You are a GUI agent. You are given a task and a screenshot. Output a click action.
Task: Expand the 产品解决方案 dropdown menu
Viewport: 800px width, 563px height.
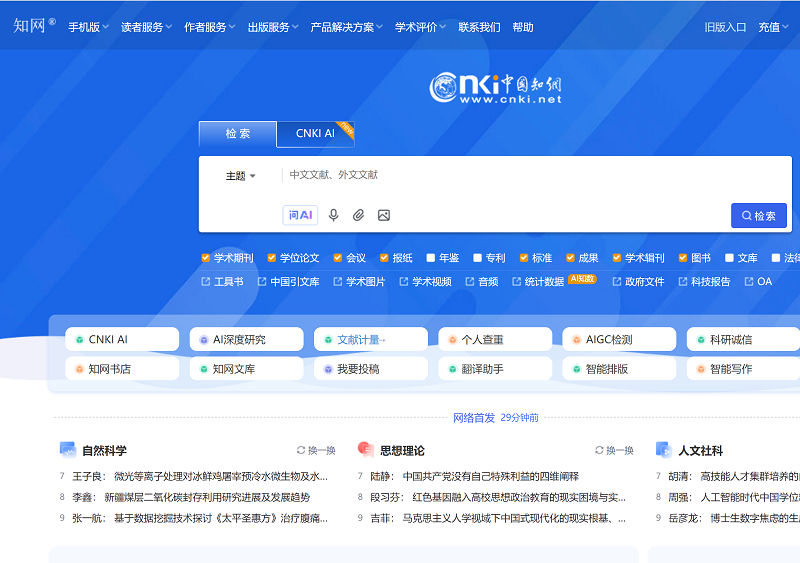coord(347,27)
